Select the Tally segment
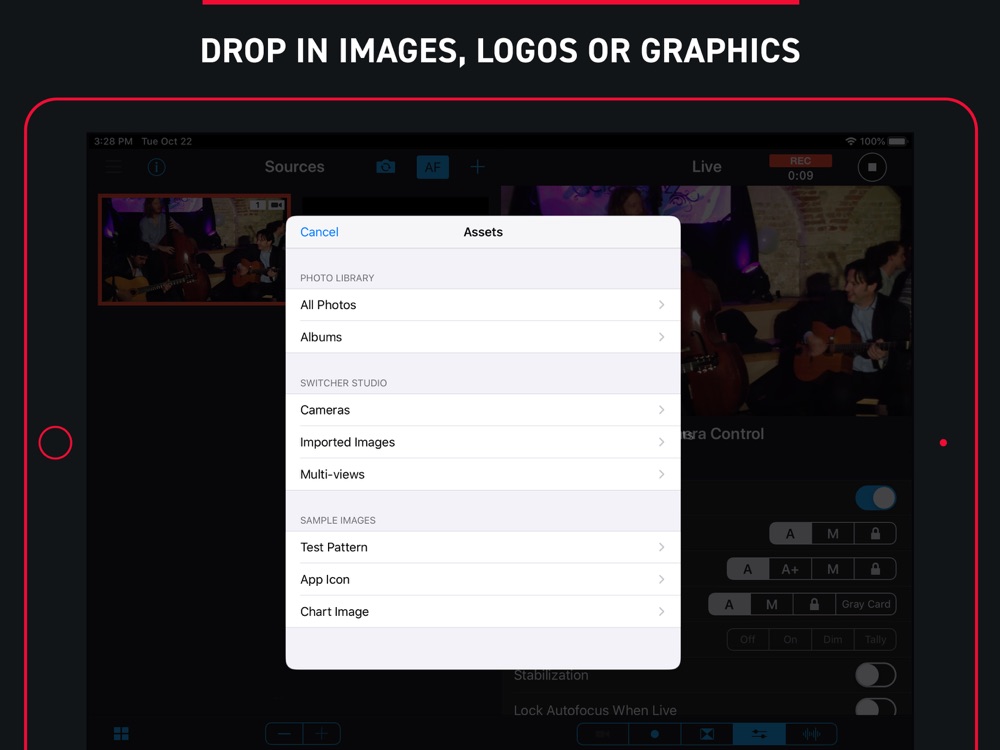Viewport: 1000px width, 750px height. click(876, 639)
